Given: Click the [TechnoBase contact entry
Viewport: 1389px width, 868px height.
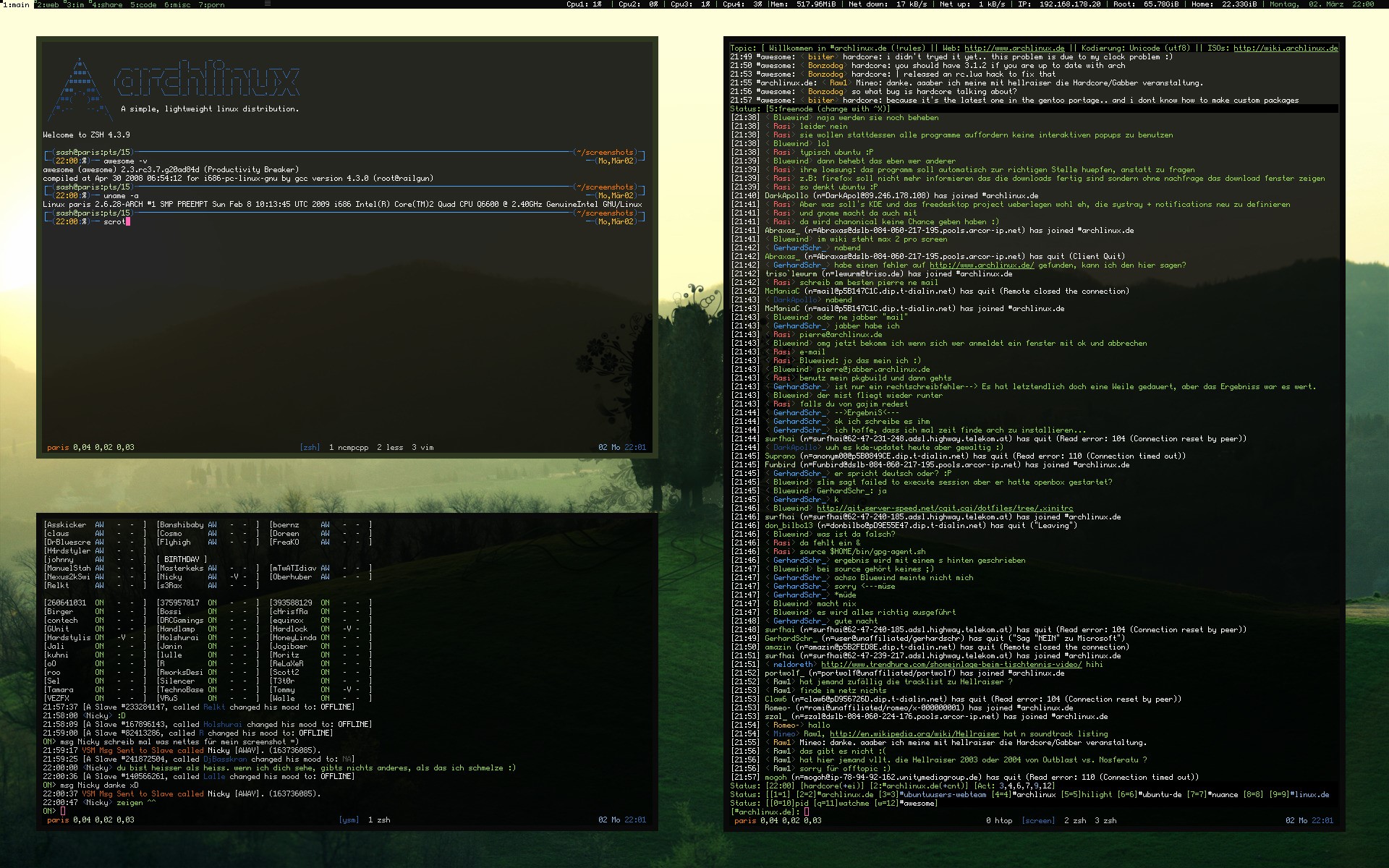Looking at the screenshot, I should tap(207, 689).
